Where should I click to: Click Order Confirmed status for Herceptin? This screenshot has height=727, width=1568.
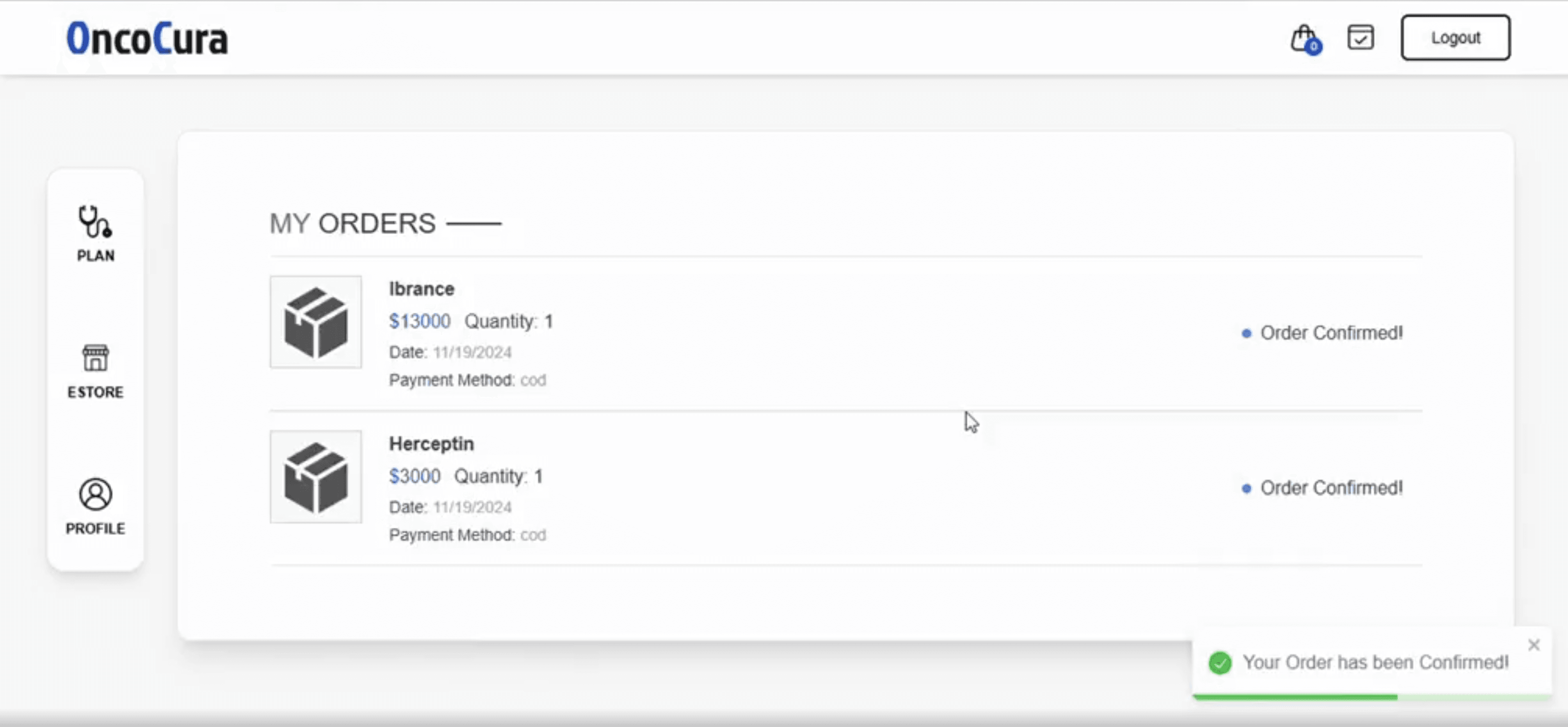[x=1330, y=487]
